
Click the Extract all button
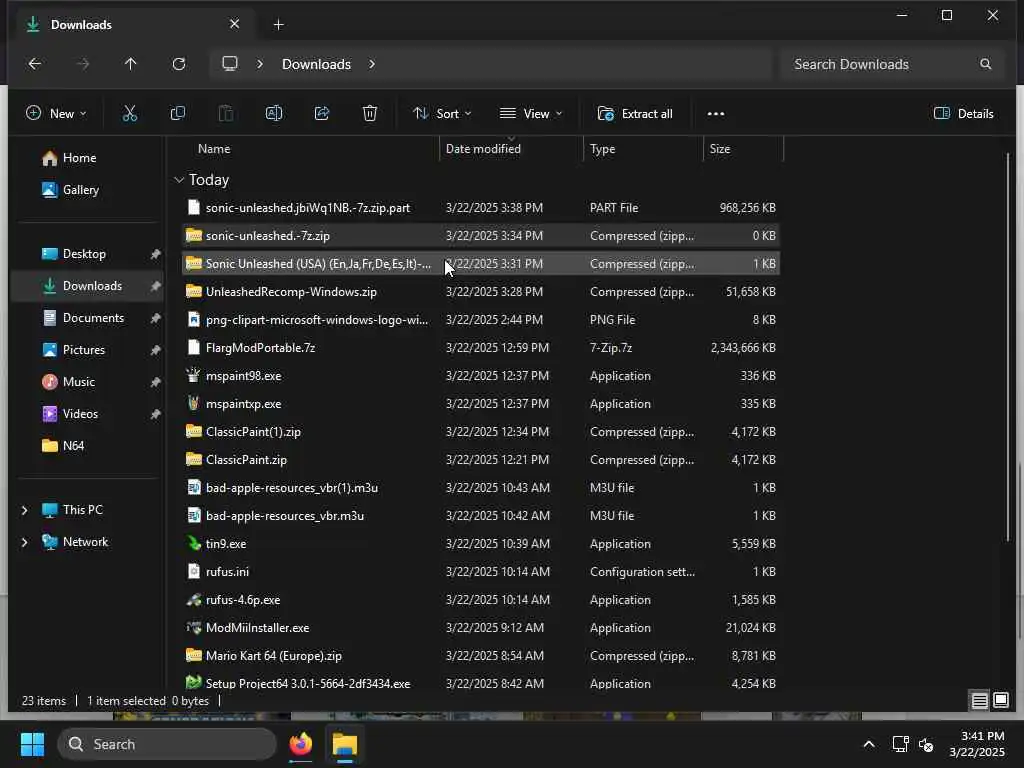(635, 114)
